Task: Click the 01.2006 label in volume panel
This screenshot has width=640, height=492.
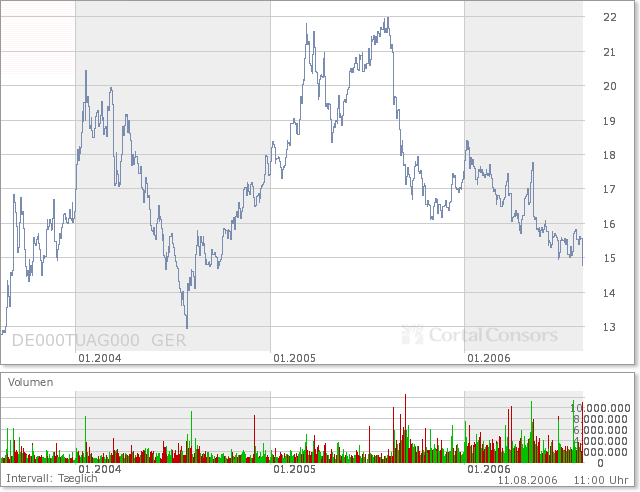Action: click(x=488, y=468)
